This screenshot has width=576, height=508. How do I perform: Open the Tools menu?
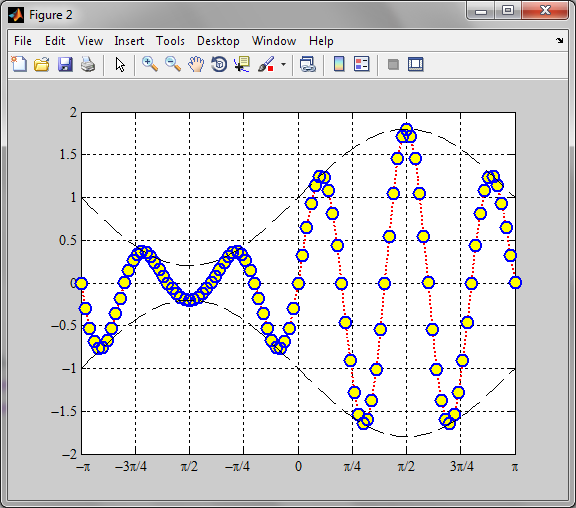click(170, 41)
